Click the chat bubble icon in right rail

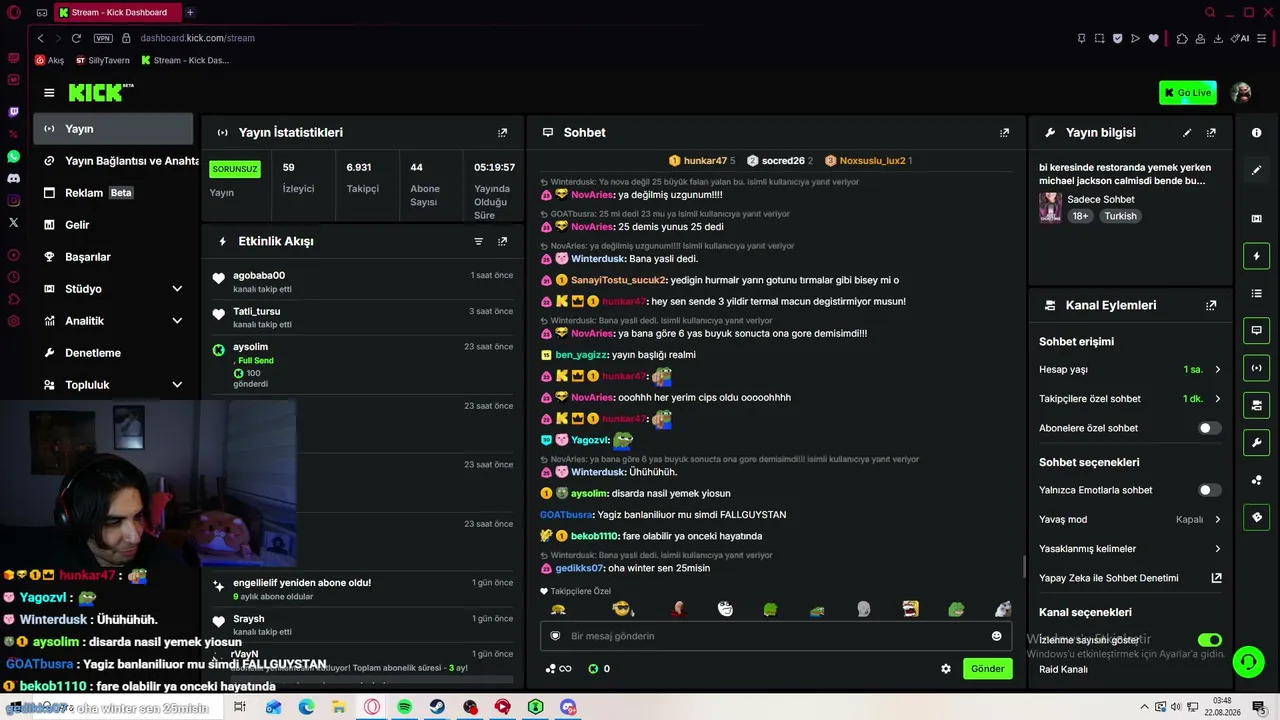(x=1257, y=330)
